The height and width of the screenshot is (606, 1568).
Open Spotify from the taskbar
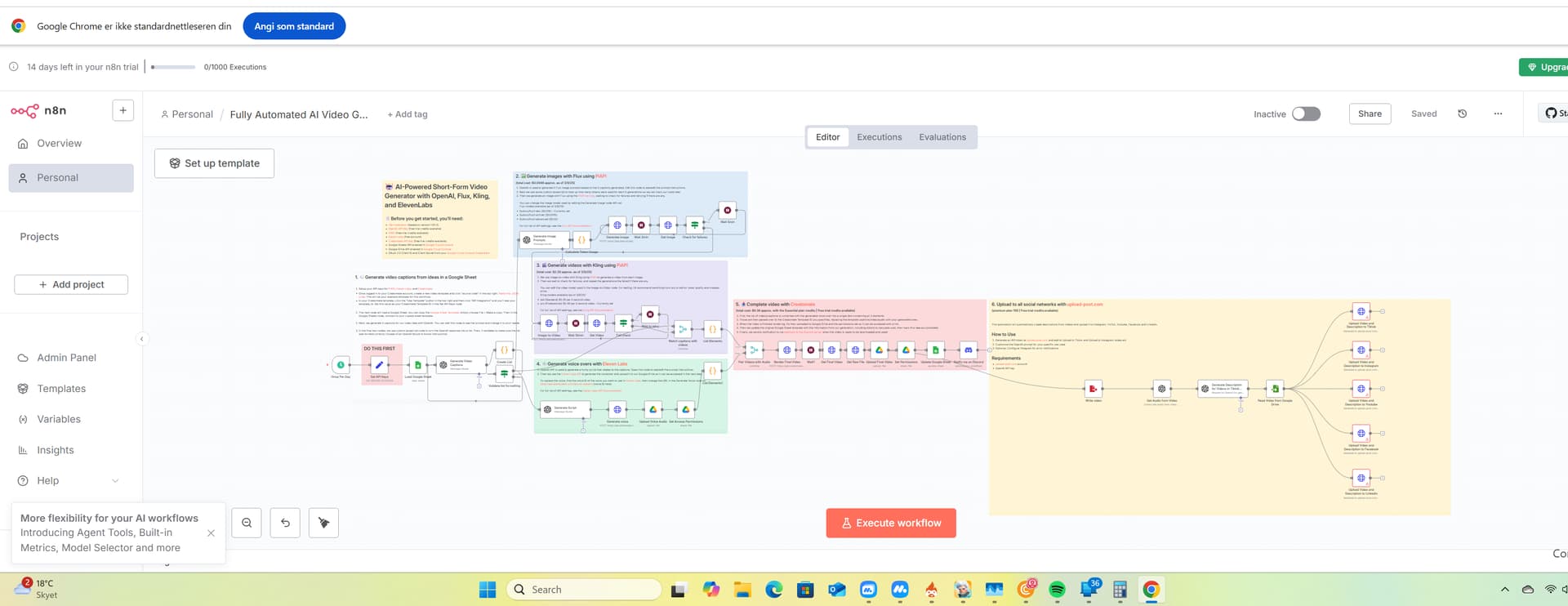coord(1057,590)
